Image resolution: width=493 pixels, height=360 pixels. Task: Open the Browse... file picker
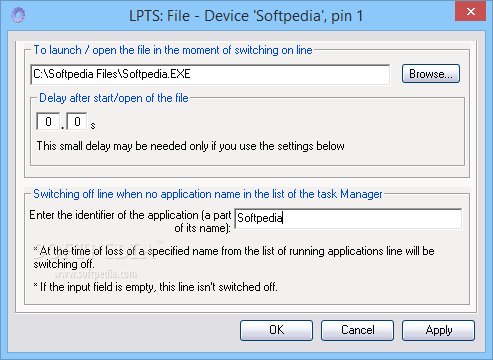point(431,74)
